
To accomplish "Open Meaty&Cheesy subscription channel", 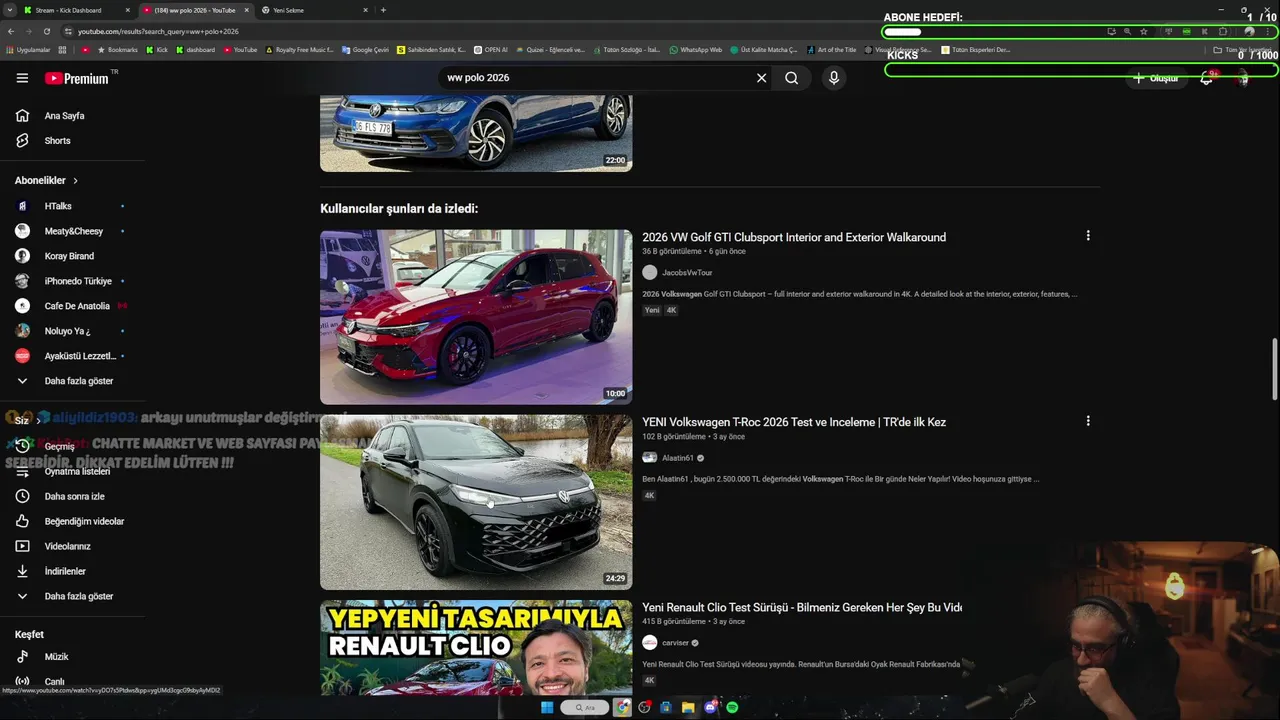I will coord(72,231).
